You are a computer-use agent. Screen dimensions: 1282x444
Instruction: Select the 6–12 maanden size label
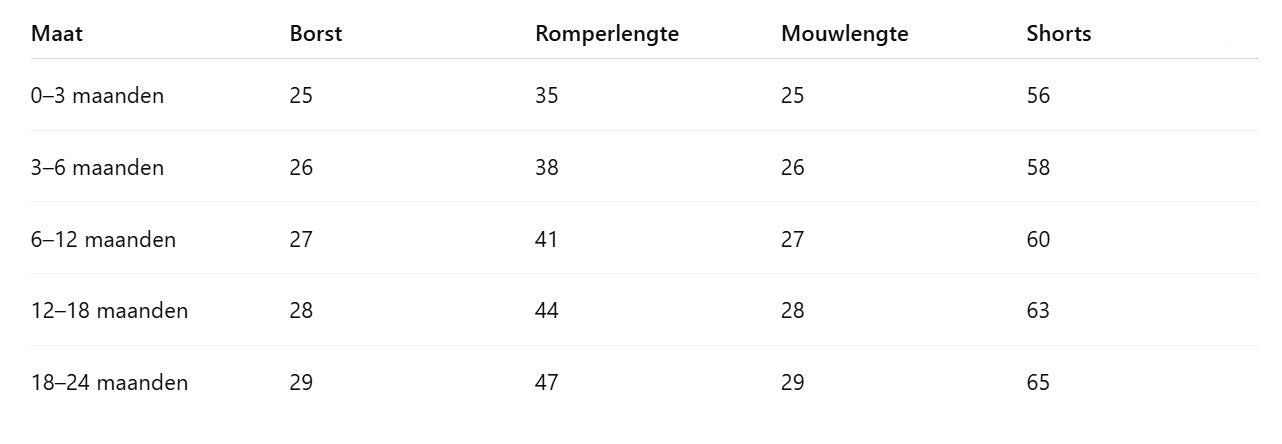tap(104, 240)
